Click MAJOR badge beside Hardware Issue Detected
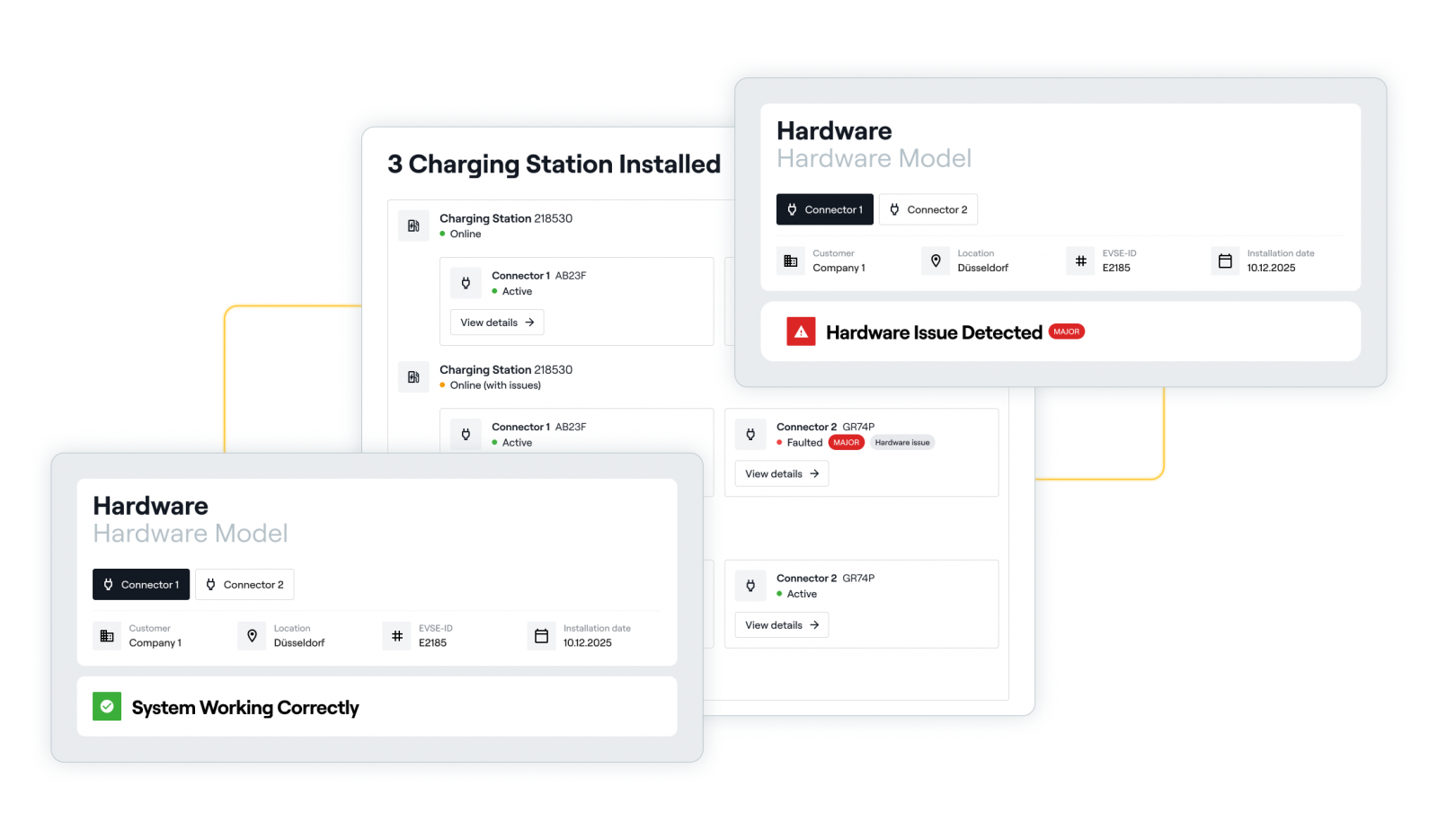This screenshot has width=1438, height=840. pos(1067,332)
